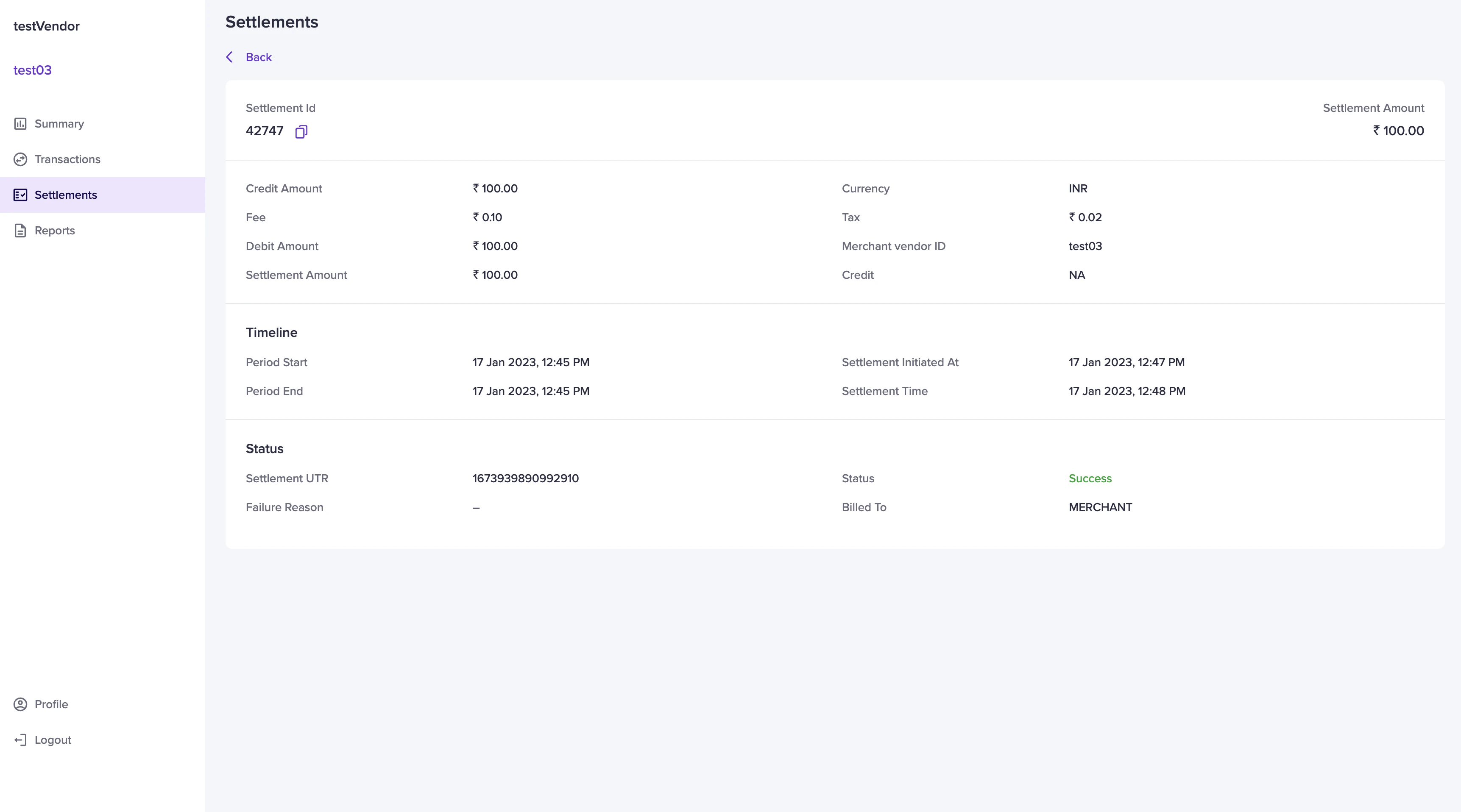Click the Summary chart icon in sidebar

tap(20, 124)
